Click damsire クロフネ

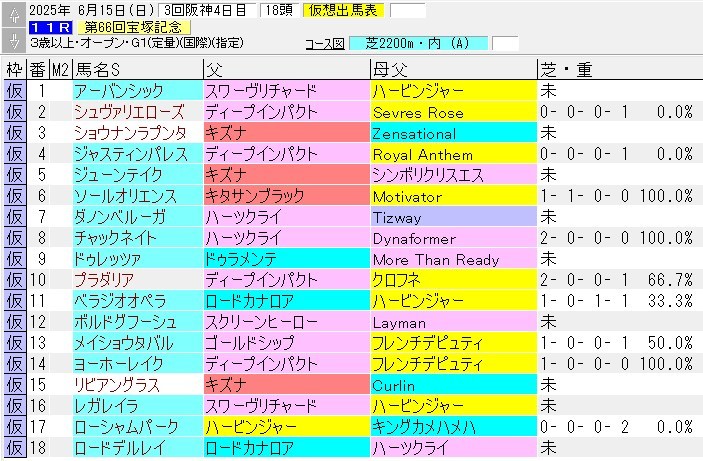[x=454, y=280]
